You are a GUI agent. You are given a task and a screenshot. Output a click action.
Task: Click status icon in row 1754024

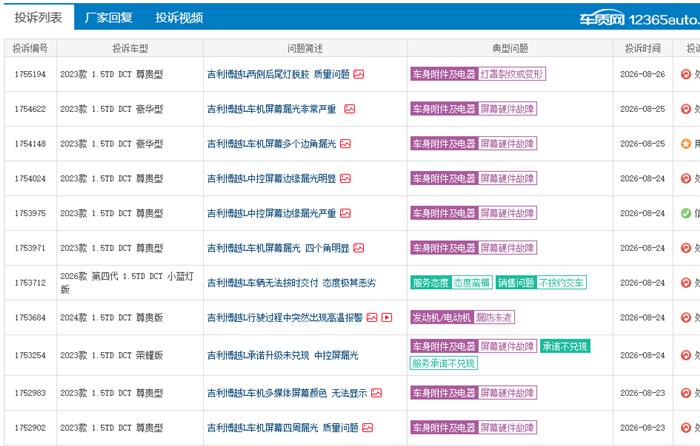(x=686, y=179)
